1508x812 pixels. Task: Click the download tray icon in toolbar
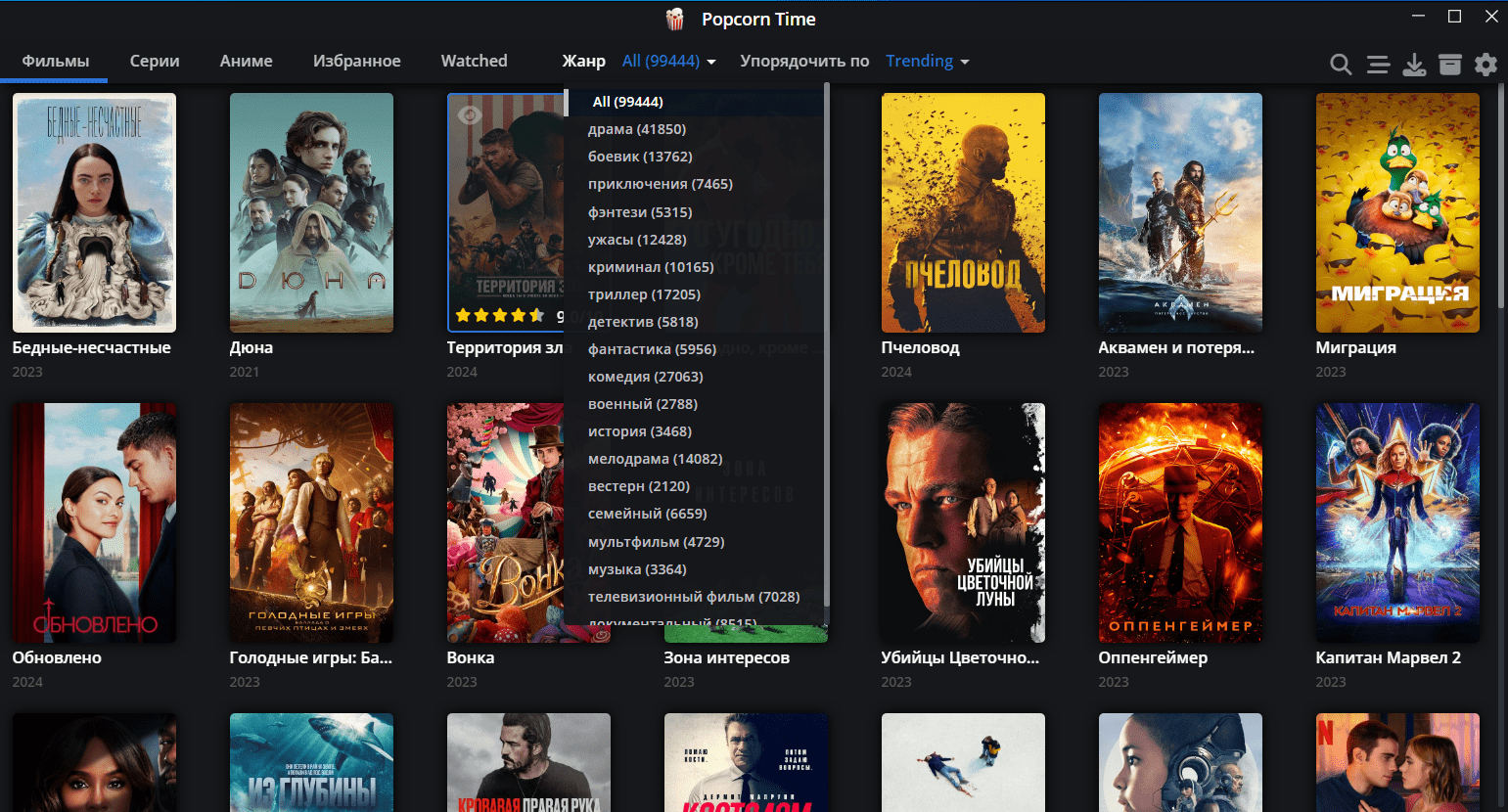[1414, 65]
